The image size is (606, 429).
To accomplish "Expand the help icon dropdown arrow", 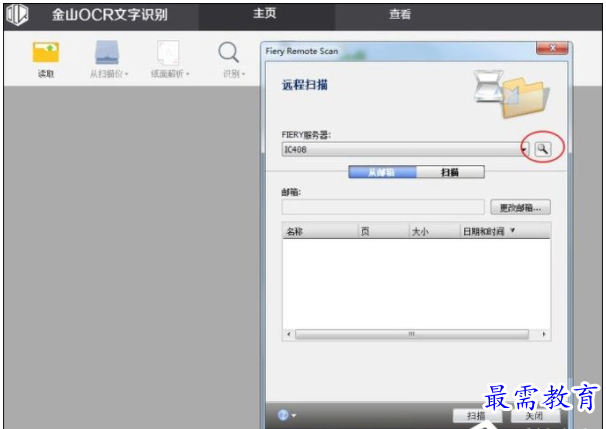I will pyautogui.click(x=294, y=415).
